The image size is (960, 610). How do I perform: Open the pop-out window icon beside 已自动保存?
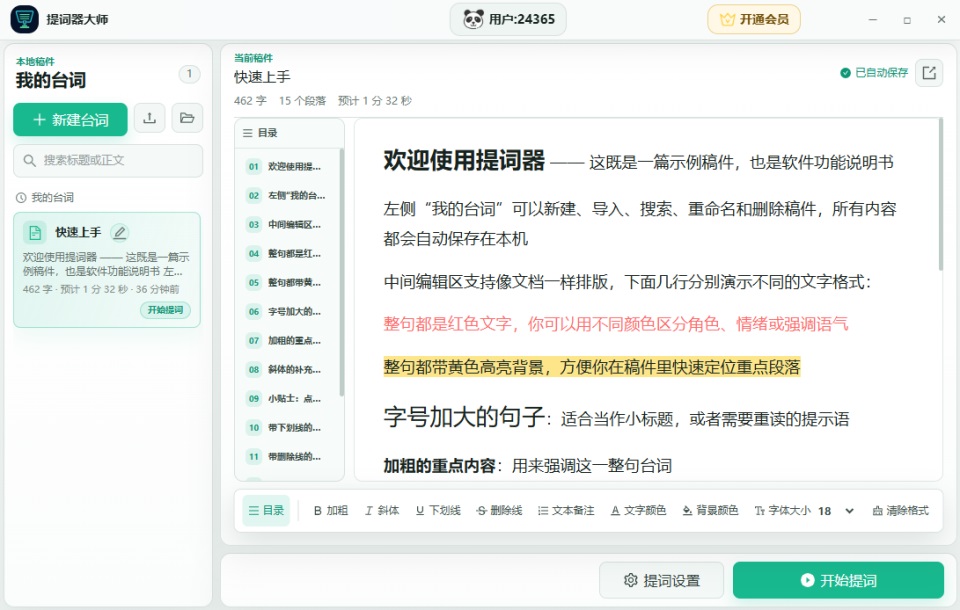(929, 73)
